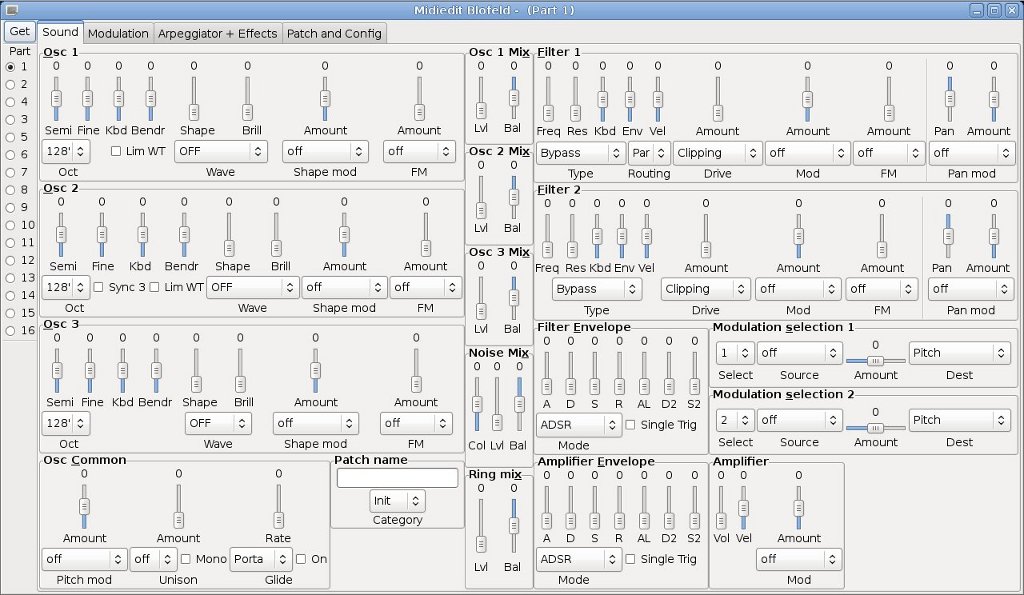
Task: Expand Modulation selection 1 Dest Pitch dropdown
Action: [959, 353]
